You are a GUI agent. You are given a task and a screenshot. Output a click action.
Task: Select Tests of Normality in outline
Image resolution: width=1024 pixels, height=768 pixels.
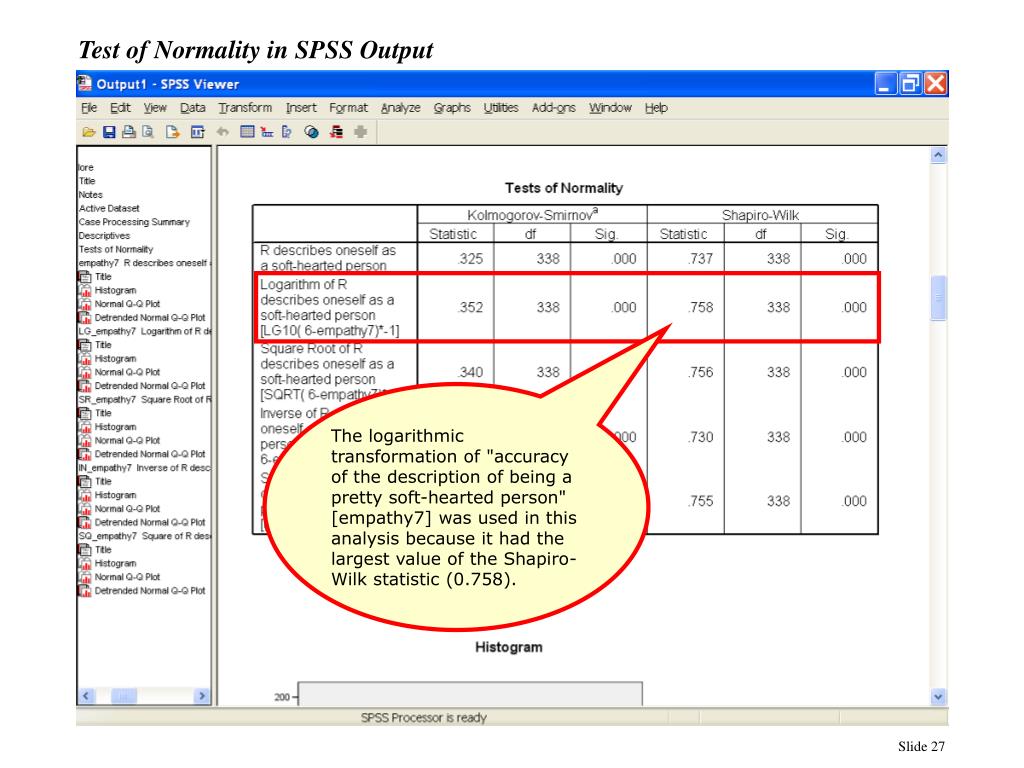(x=116, y=249)
